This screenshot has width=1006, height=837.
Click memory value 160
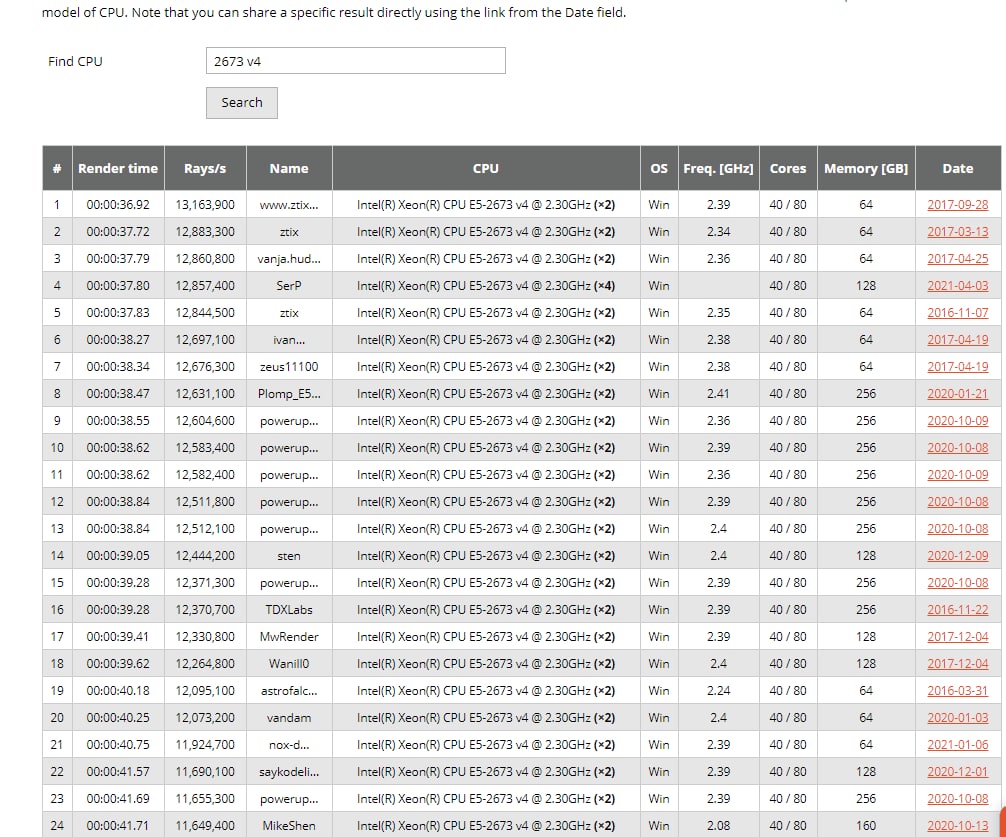pyautogui.click(x=866, y=825)
